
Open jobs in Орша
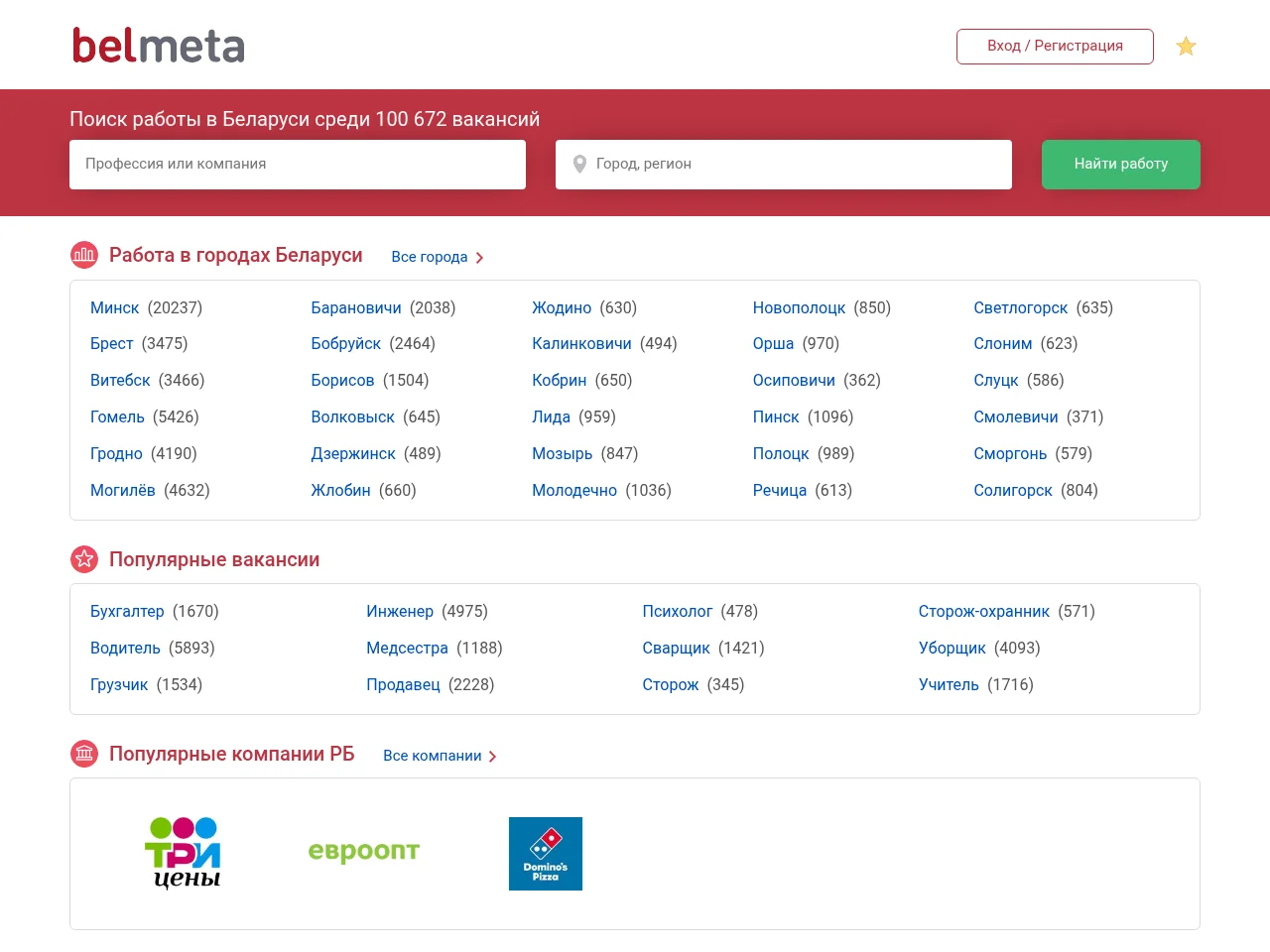pyautogui.click(x=773, y=343)
